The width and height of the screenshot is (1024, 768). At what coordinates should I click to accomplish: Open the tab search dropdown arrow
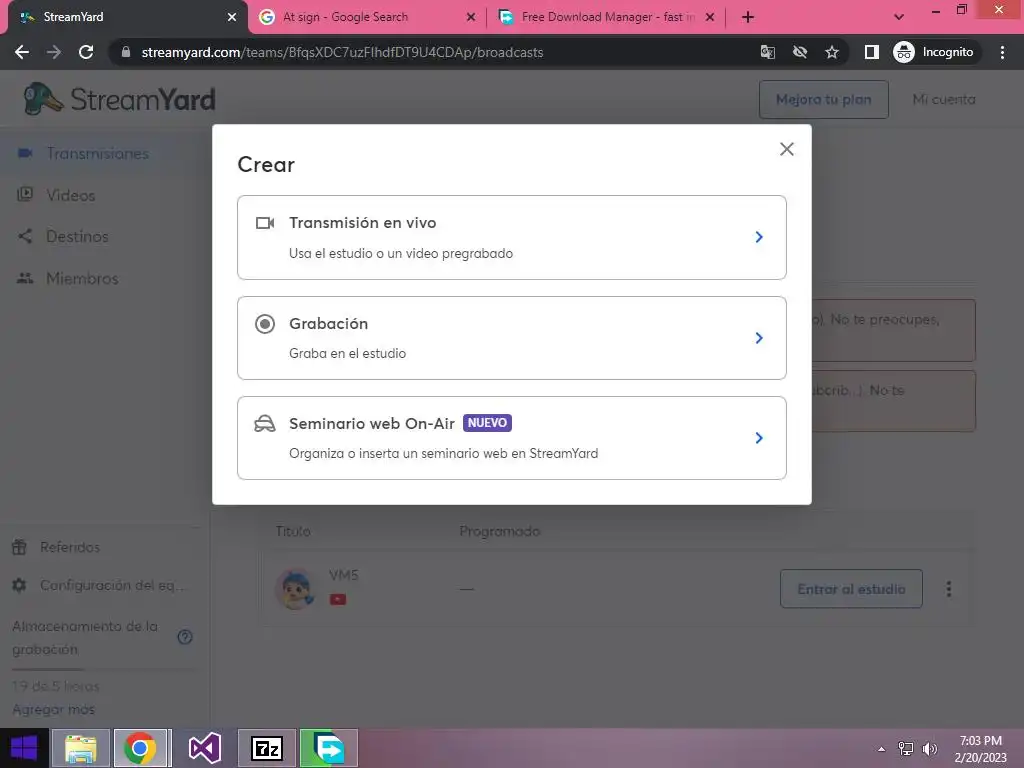click(899, 17)
